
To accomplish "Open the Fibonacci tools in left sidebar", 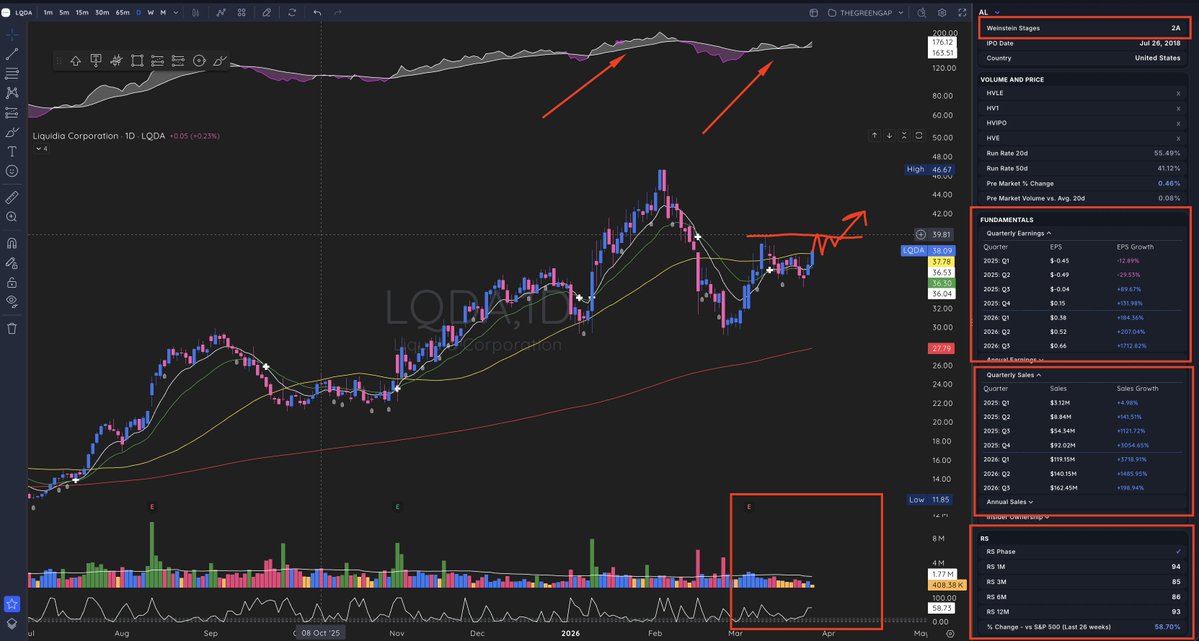I will 12,73.
